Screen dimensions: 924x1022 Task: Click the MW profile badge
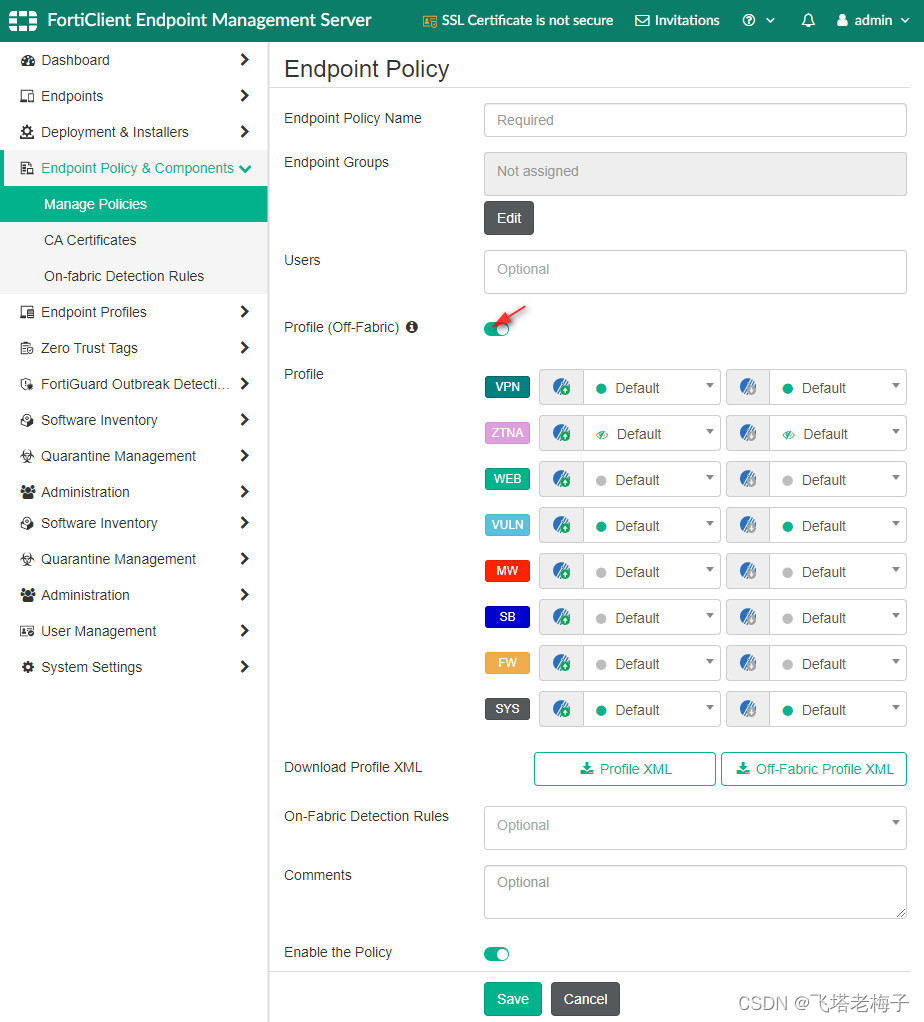coord(507,571)
